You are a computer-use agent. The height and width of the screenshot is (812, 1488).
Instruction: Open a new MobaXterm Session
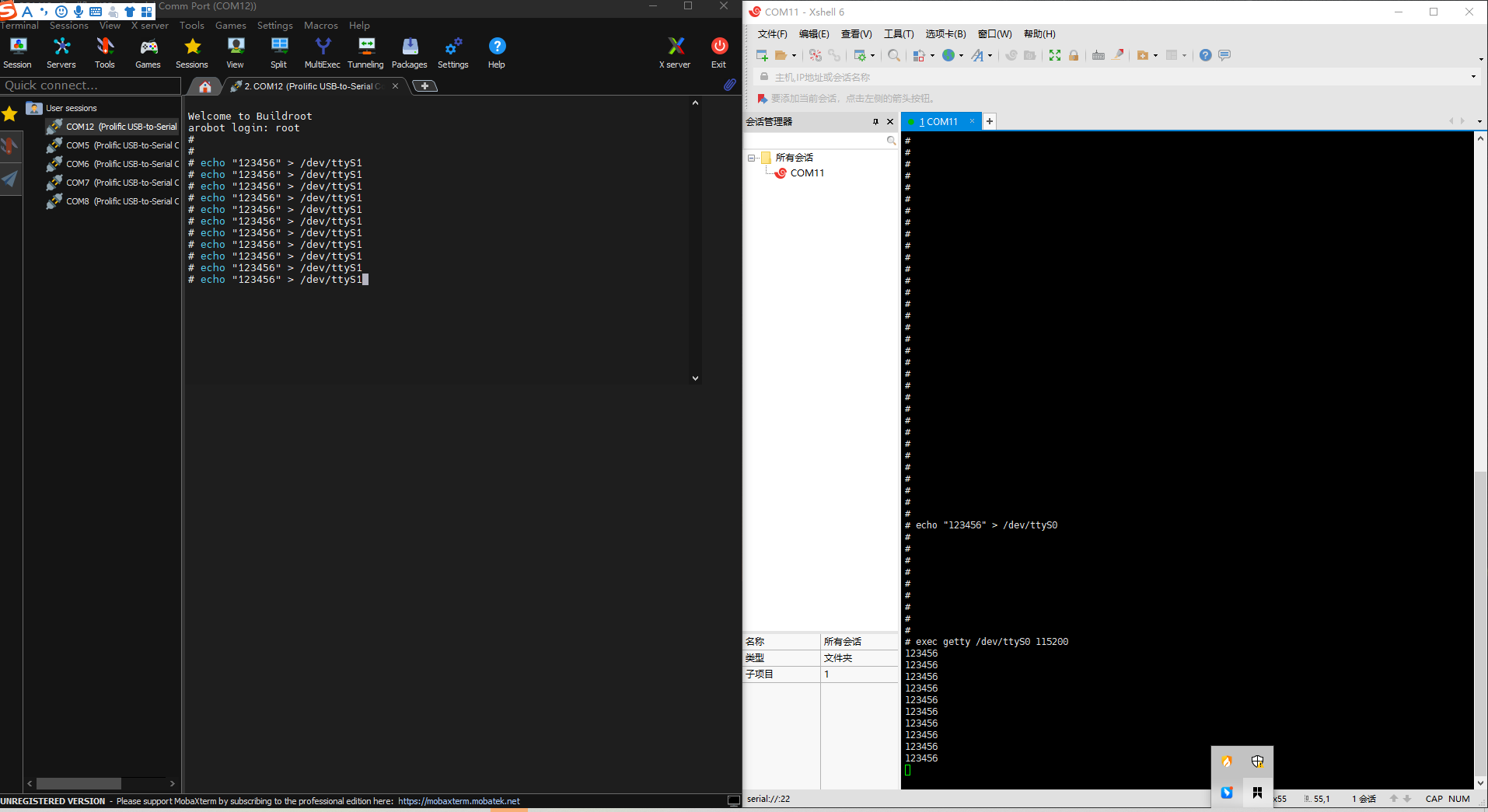17,51
